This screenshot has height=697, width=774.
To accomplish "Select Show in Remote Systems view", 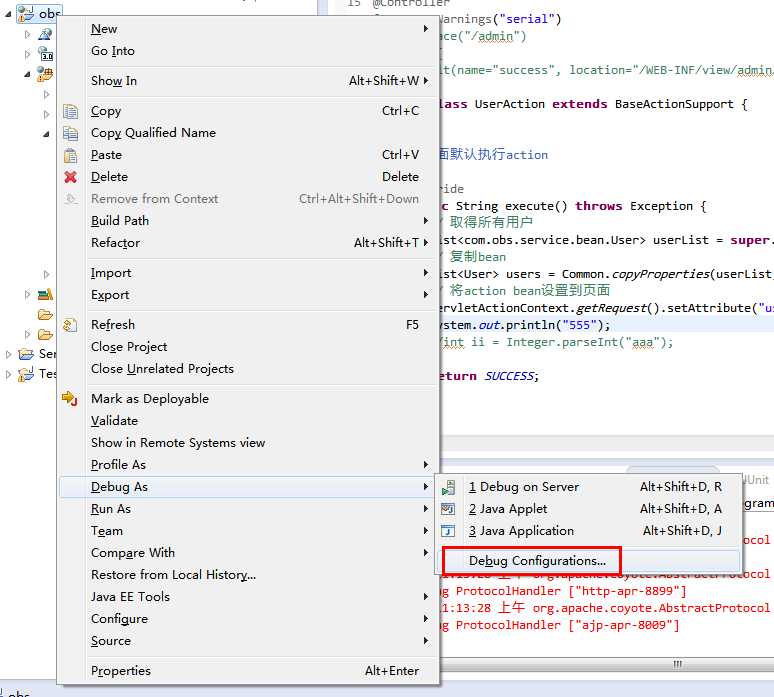I will tap(248, 443).
